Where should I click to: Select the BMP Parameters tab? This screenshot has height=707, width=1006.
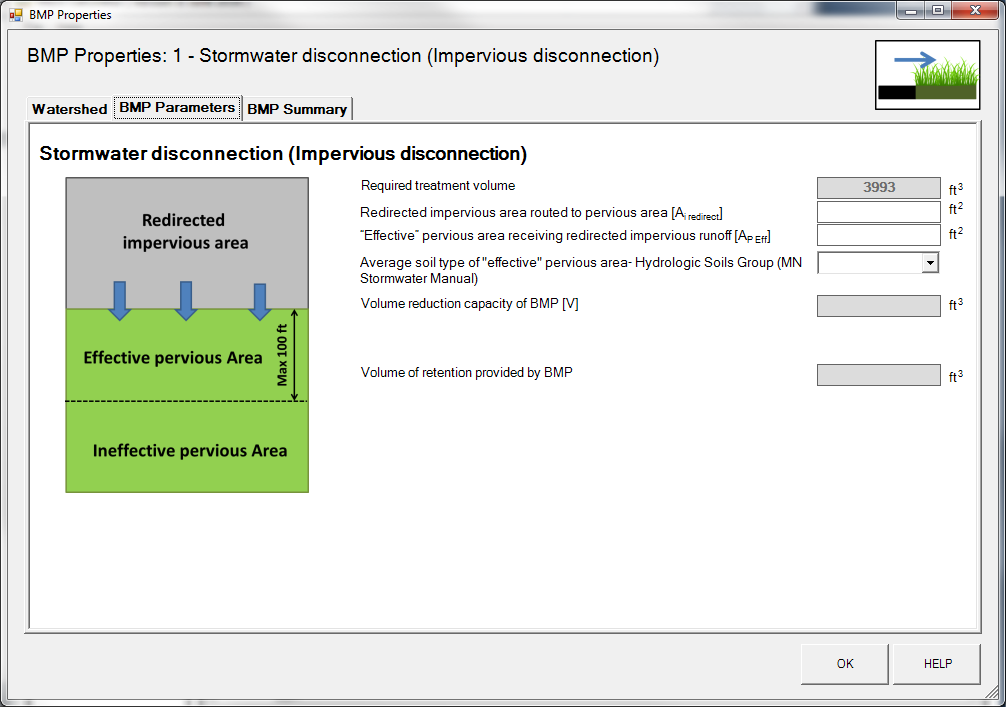click(177, 108)
